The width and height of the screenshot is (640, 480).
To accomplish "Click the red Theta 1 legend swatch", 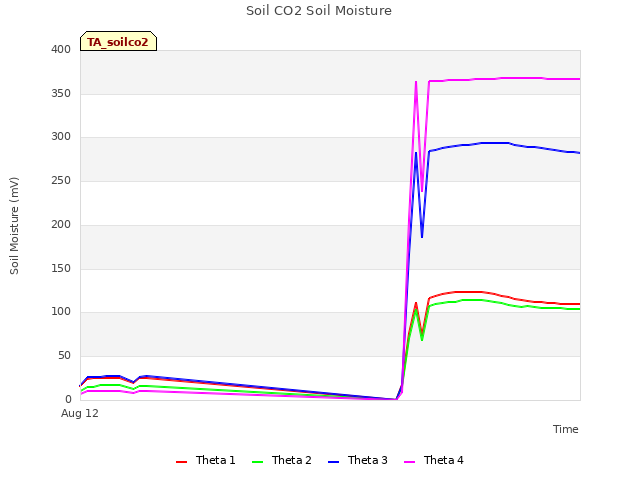I will [181, 462].
